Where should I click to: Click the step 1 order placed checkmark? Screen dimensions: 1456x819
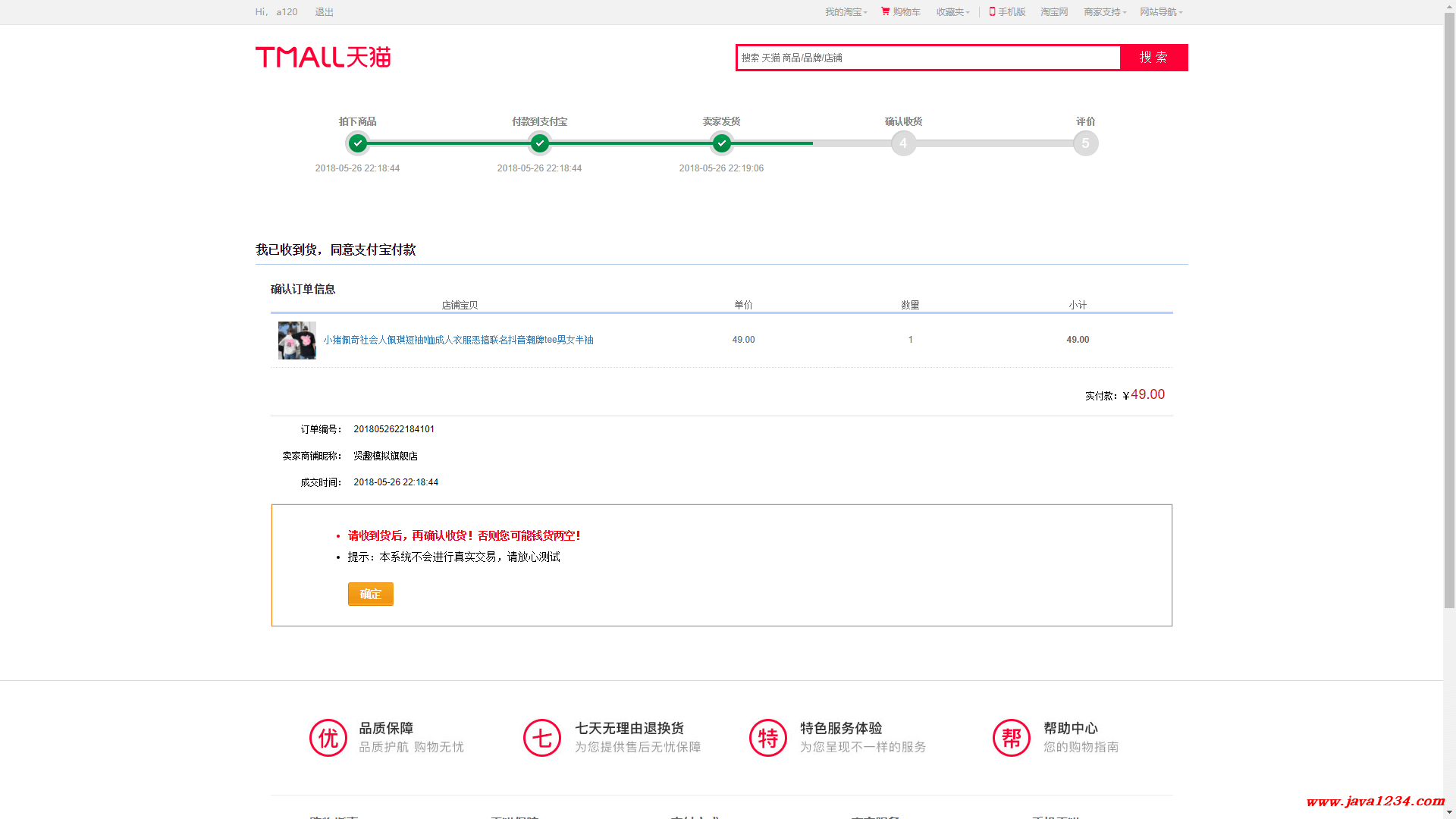(x=358, y=143)
